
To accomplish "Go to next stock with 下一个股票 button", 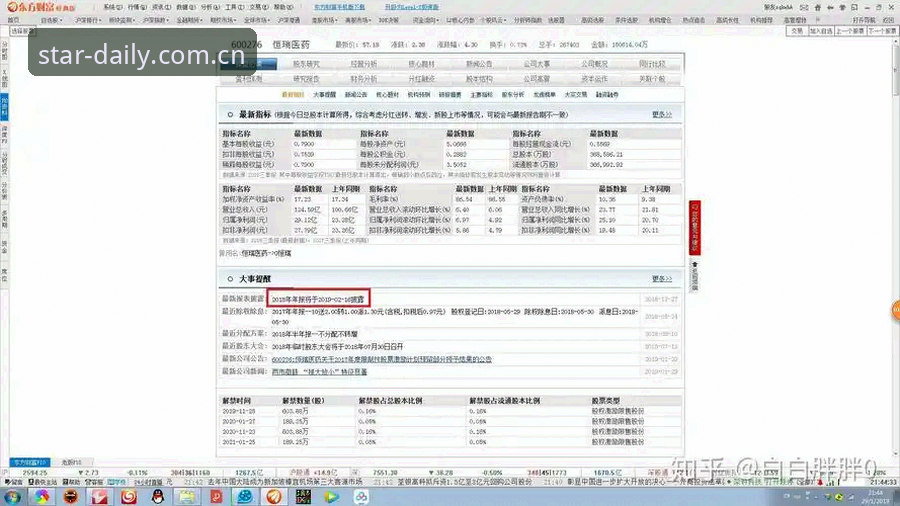I will pos(882,31).
